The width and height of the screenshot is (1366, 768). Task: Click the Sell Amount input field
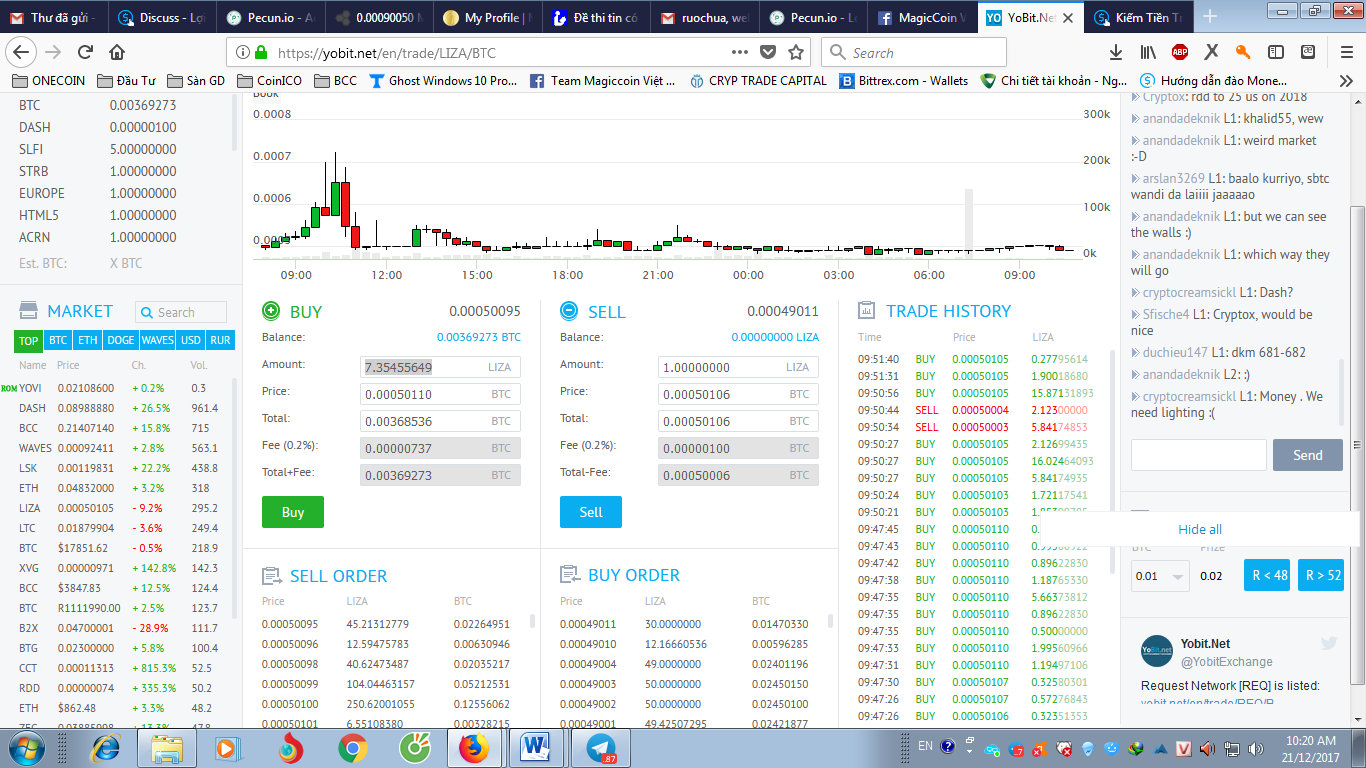point(738,367)
